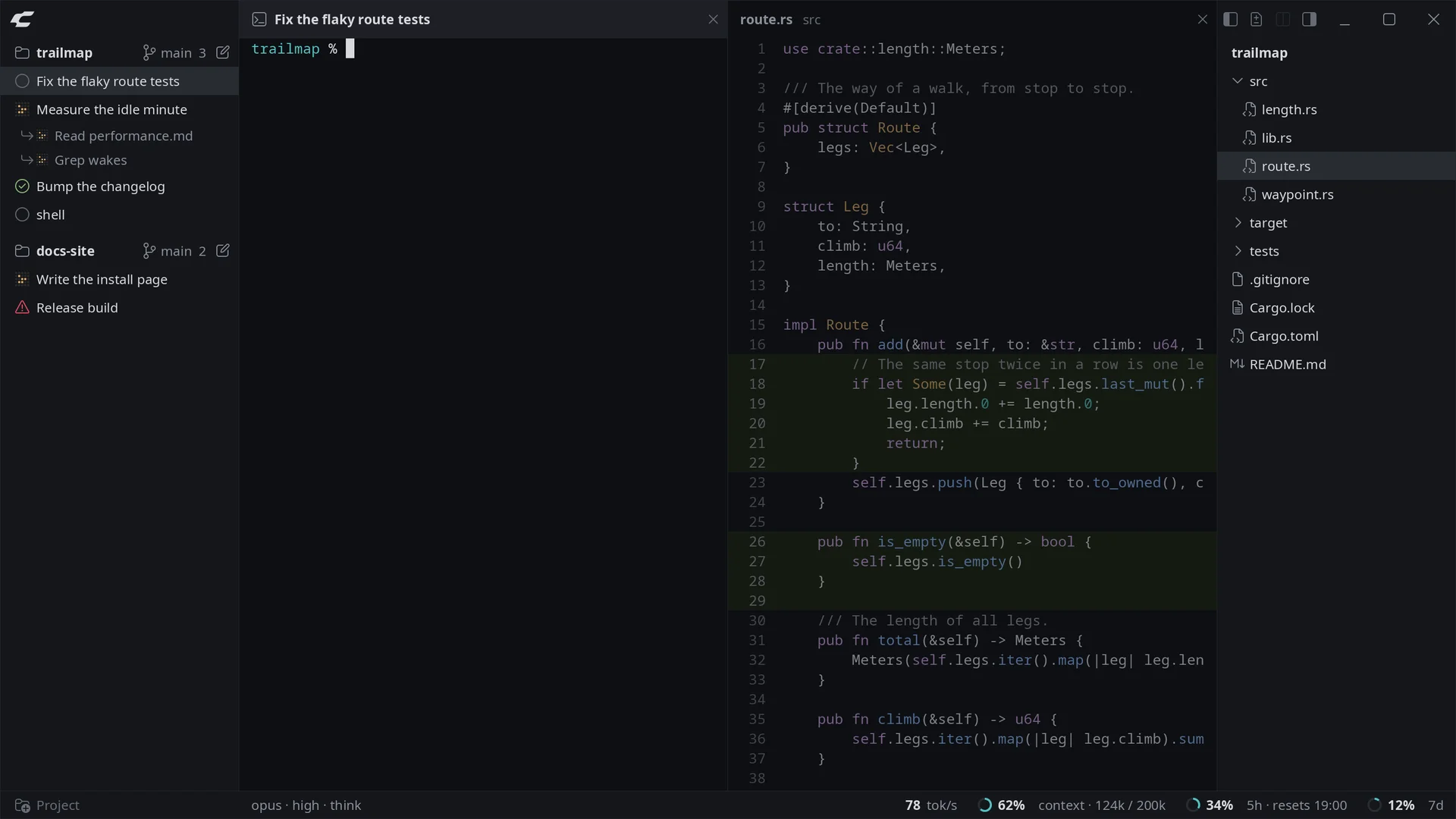Click the branch icon in the docs-site row
This screenshot has width=1456, height=819.
click(149, 251)
